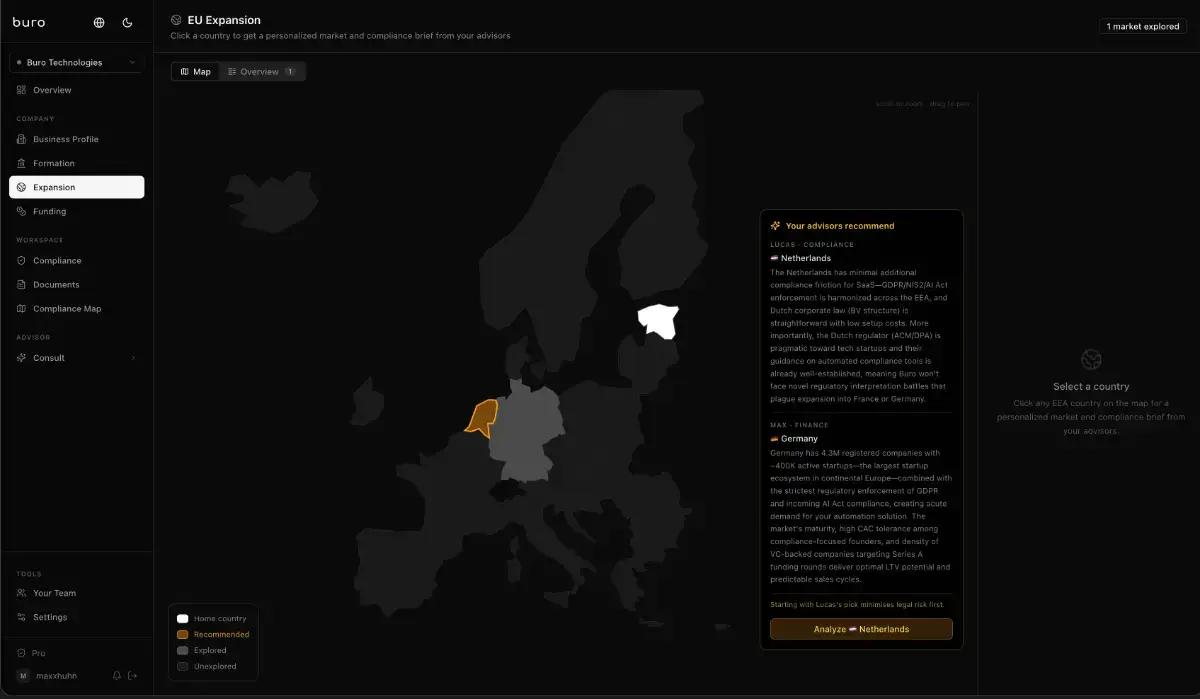1200x699 pixels.
Task: Click the "1 market explored" badge
Action: click(1143, 26)
